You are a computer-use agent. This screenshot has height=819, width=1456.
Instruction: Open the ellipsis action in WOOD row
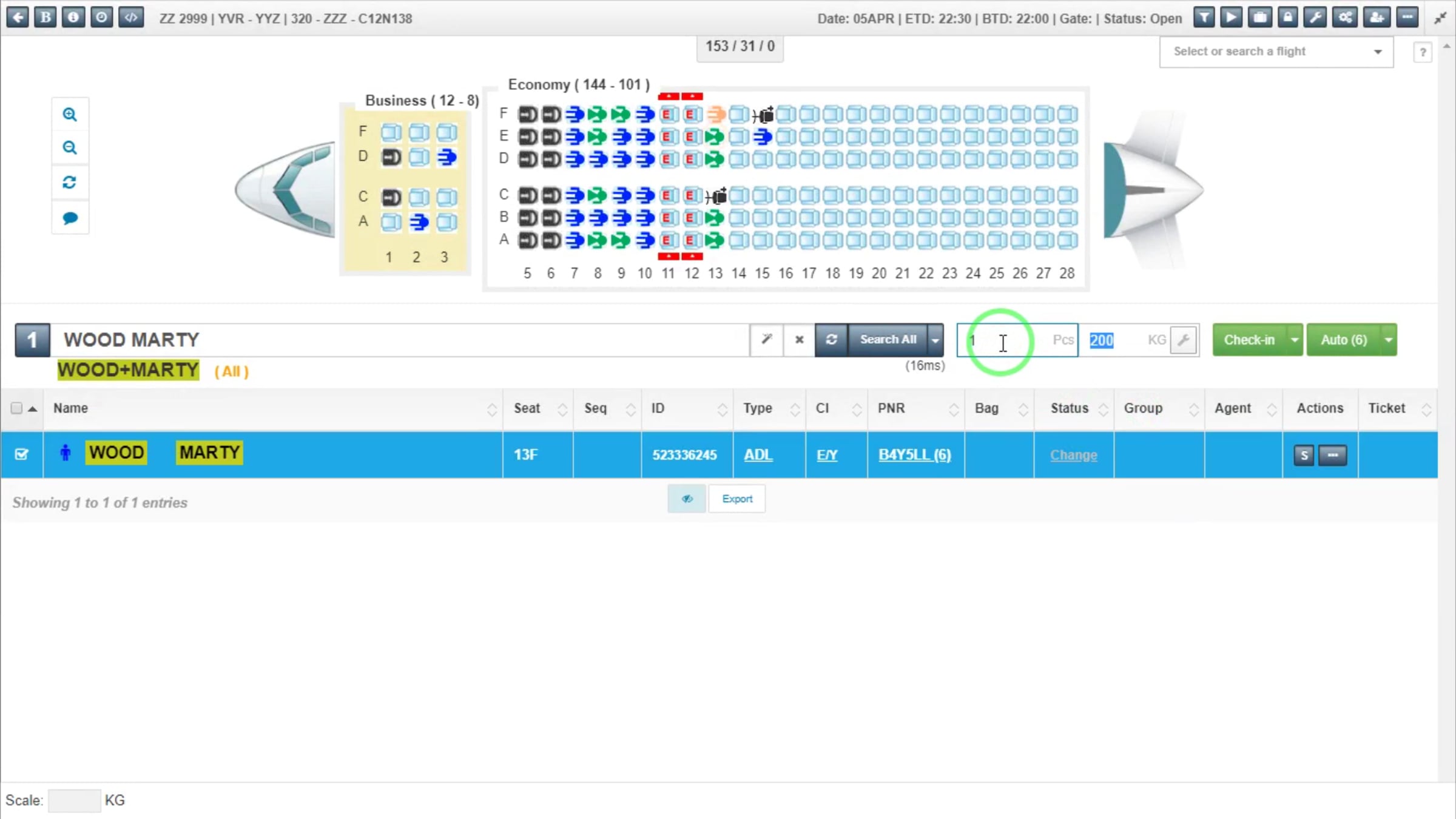(x=1333, y=455)
